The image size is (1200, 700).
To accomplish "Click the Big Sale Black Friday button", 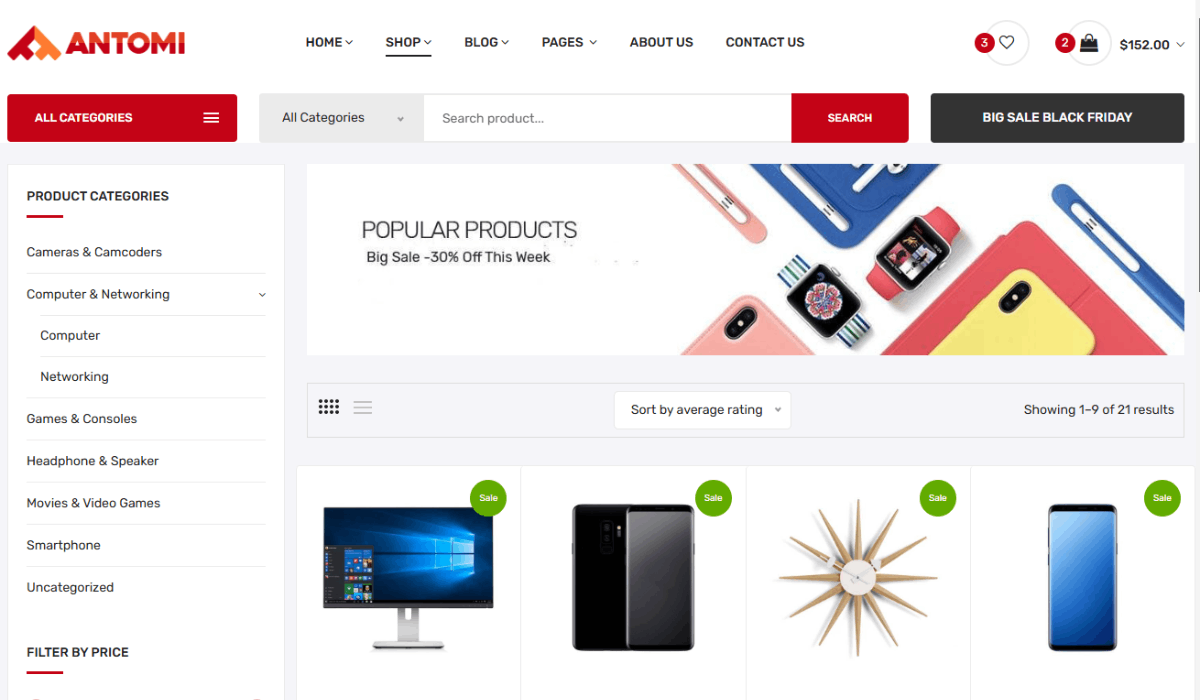I will coord(1058,118).
